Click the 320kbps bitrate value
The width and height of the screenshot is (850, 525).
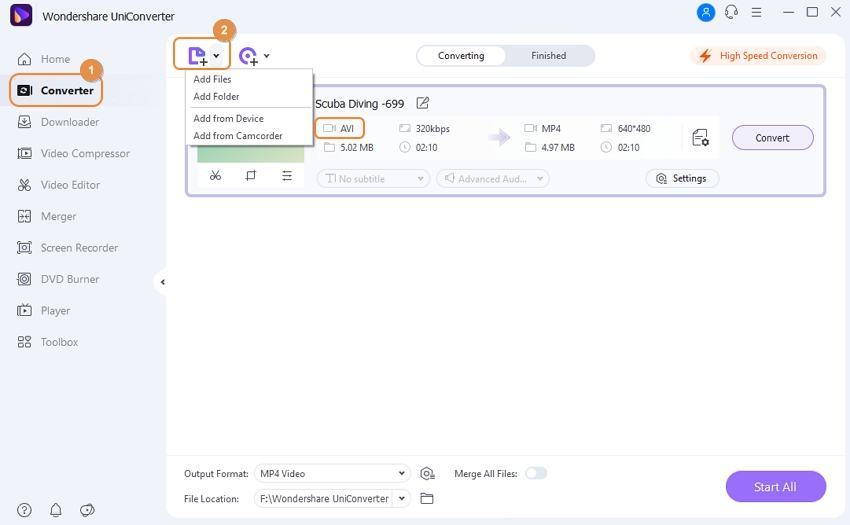point(433,129)
